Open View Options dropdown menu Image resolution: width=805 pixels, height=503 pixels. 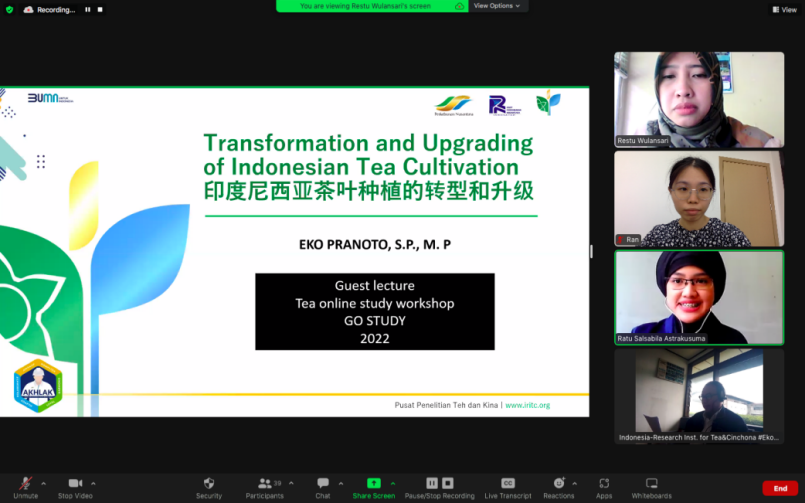tap(497, 6)
